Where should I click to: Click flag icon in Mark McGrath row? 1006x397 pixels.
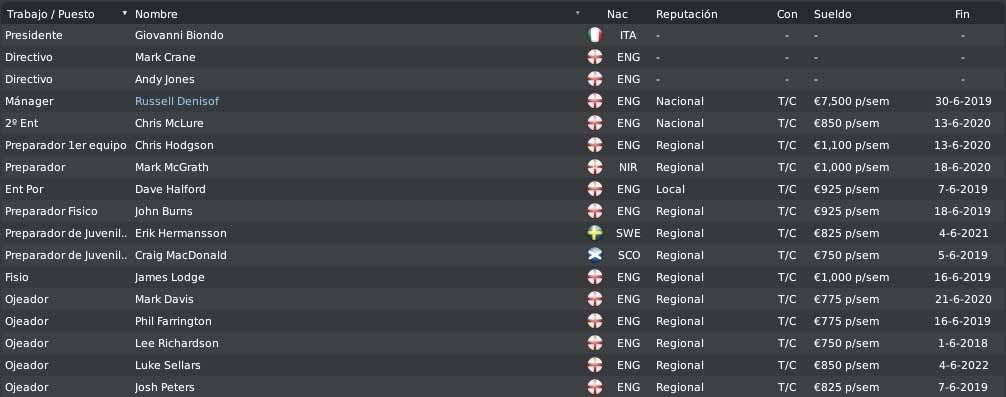pos(595,167)
